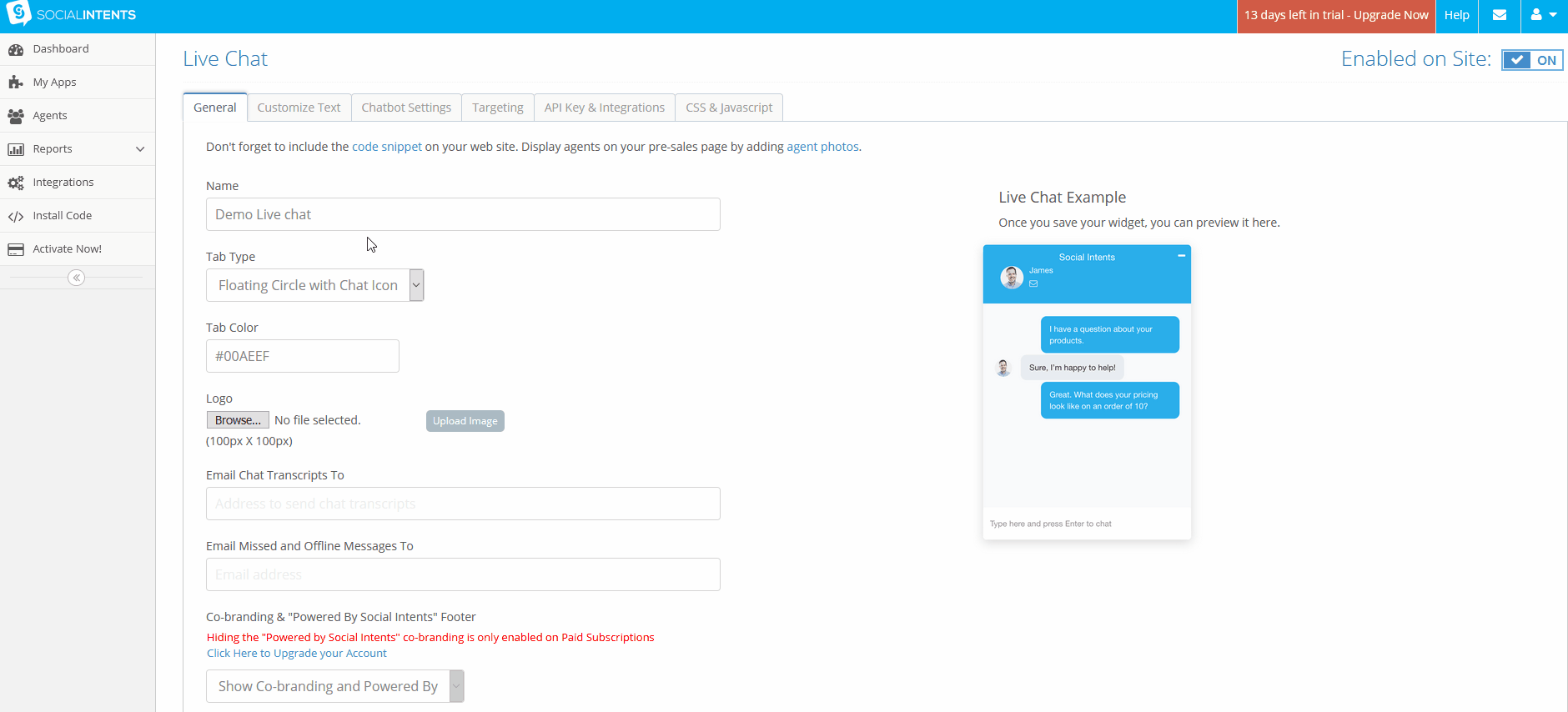Switch to the Chatbot Settings tab
1568x712 pixels.
click(x=406, y=108)
